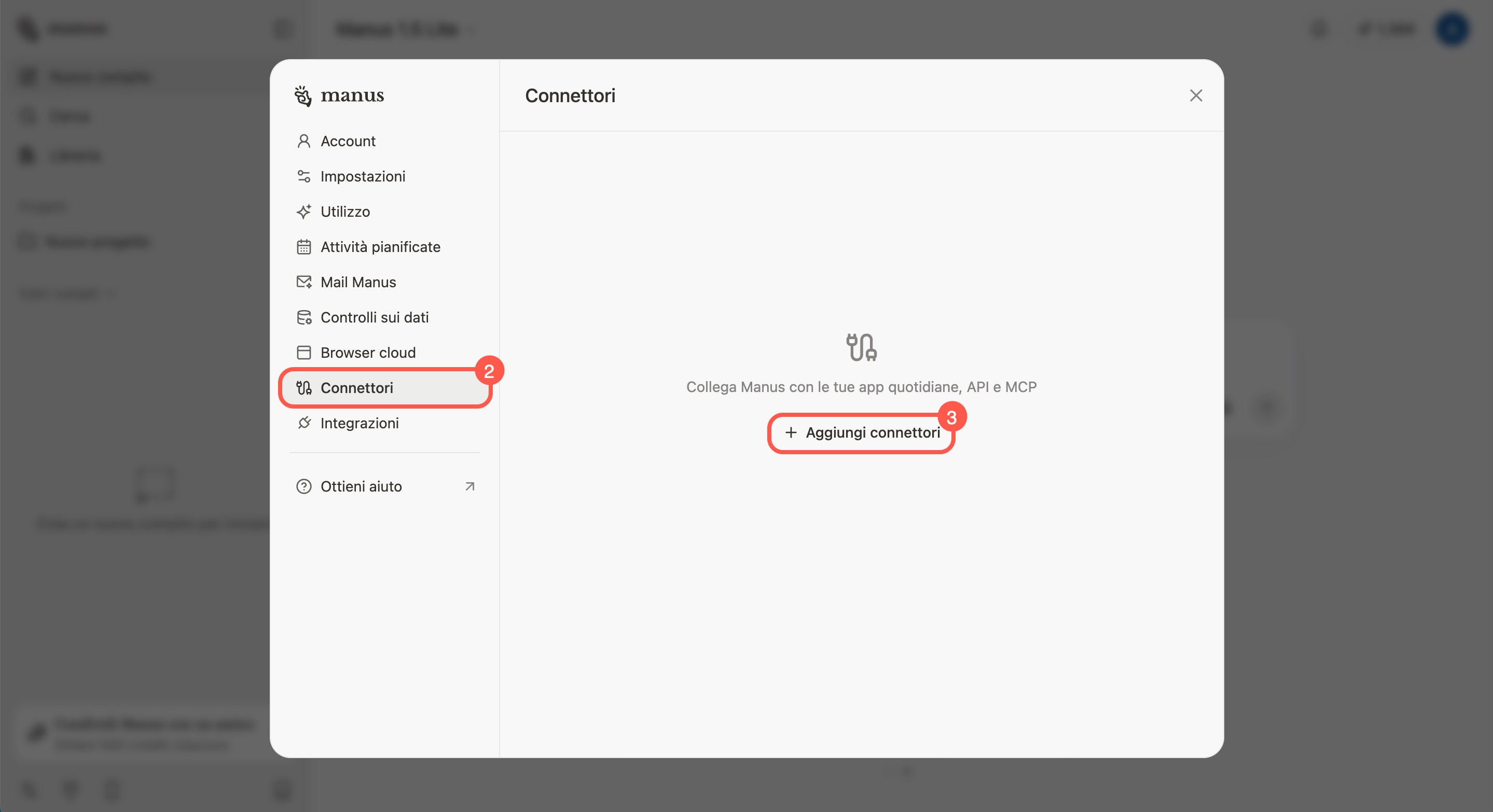Image resolution: width=1493 pixels, height=812 pixels.
Task: Click the Browser cloud window icon
Action: [303, 353]
